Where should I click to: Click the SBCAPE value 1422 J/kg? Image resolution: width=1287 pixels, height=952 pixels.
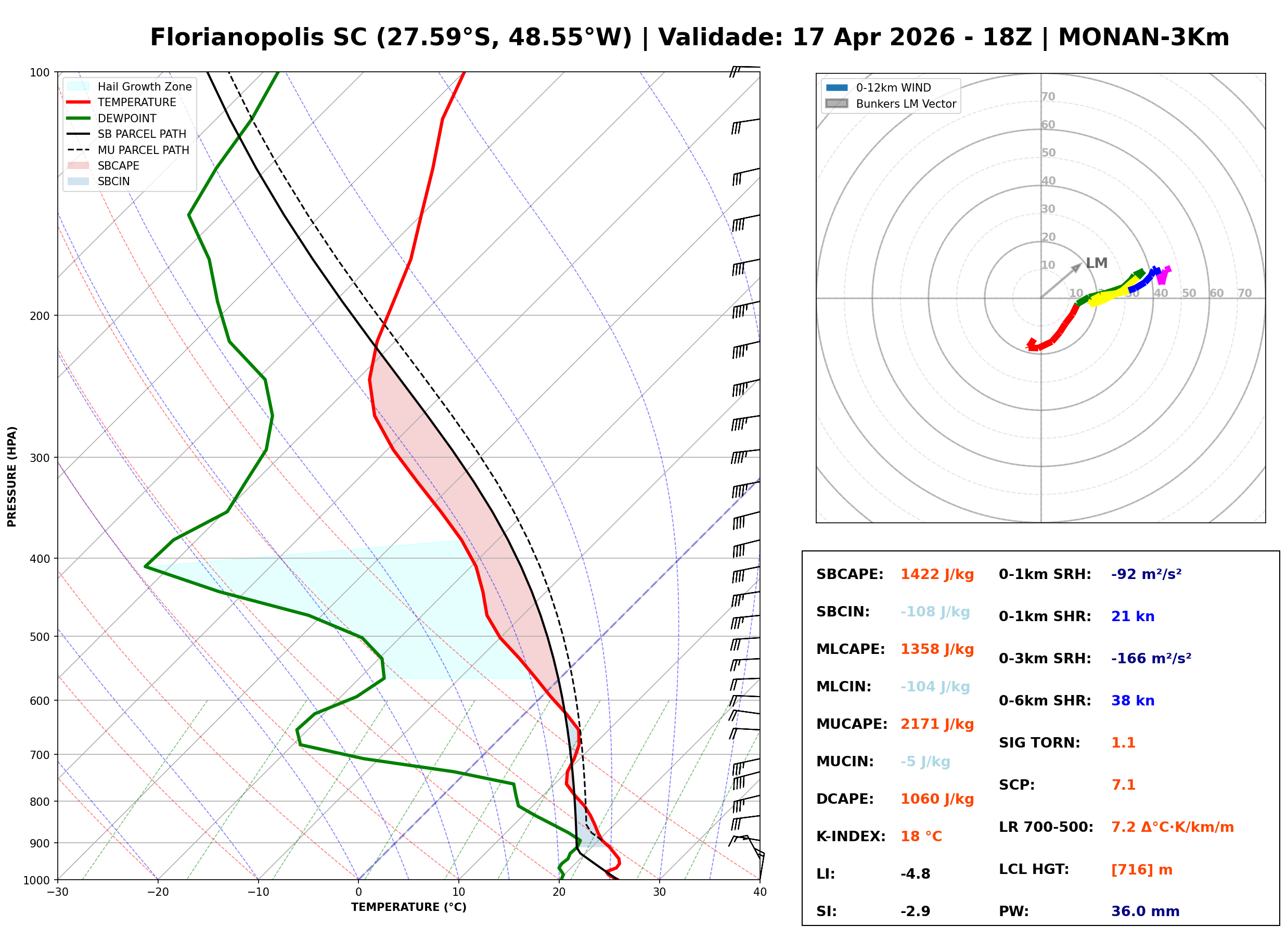pyautogui.click(x=937, y=574)
